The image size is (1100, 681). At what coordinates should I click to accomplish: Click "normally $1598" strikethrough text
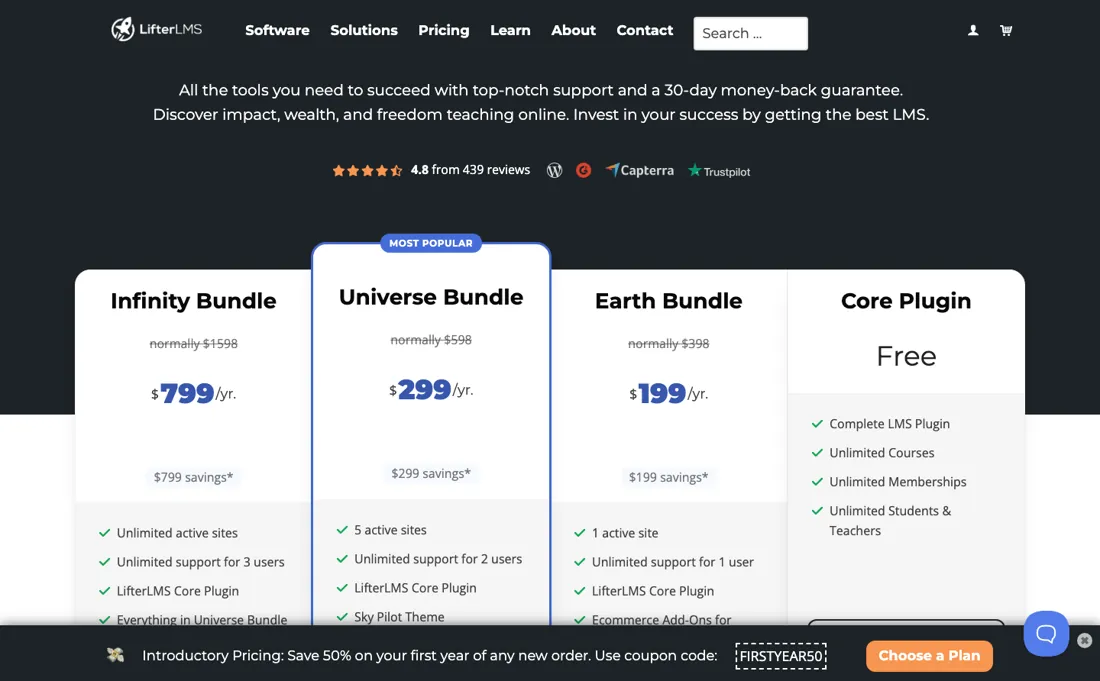tap(193, 344)
